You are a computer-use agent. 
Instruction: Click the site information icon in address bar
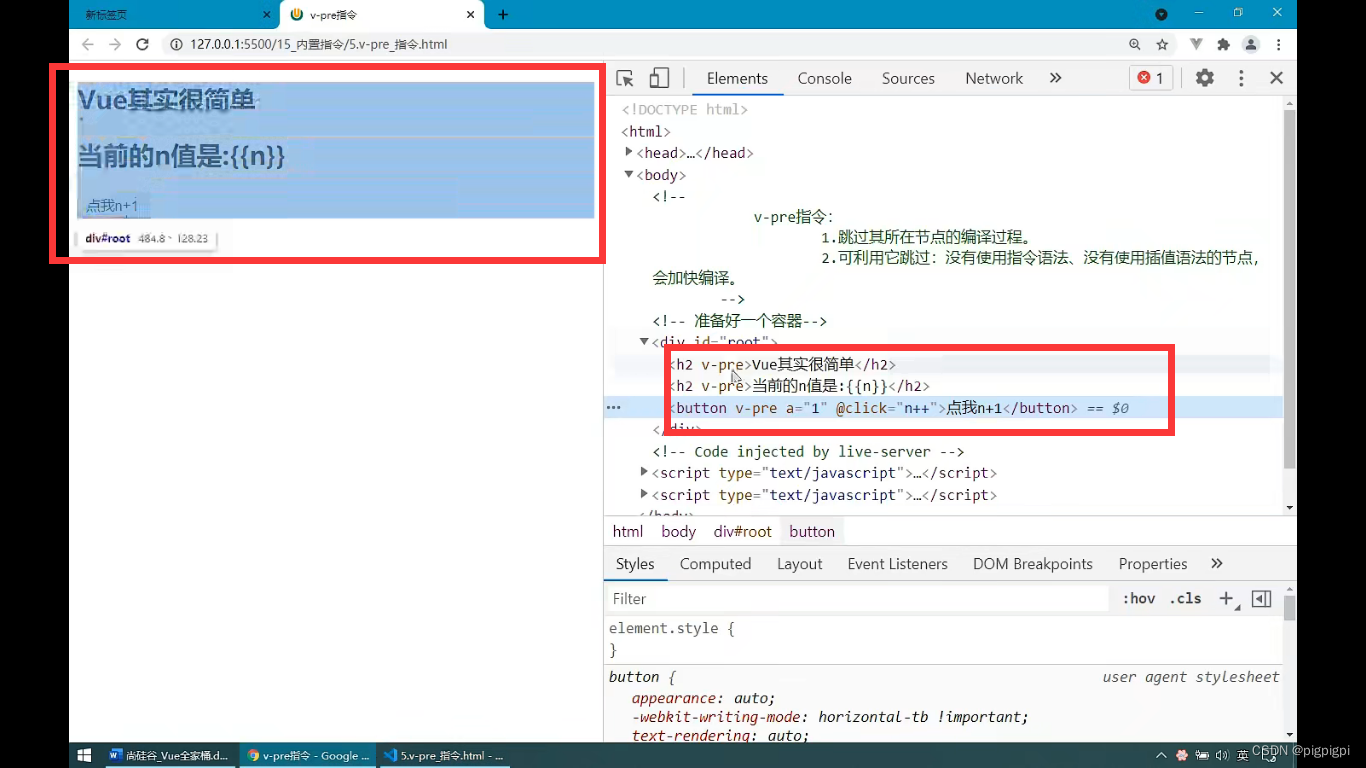(176, 44)
